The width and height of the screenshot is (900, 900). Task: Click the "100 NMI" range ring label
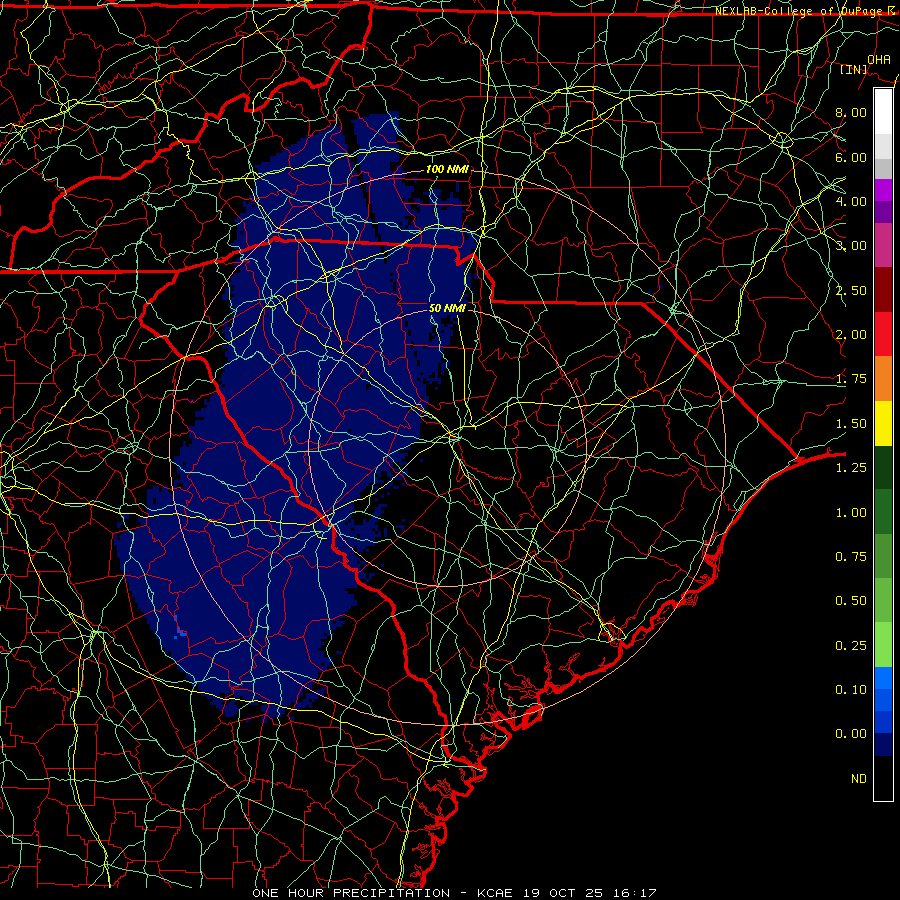point(447,169)
